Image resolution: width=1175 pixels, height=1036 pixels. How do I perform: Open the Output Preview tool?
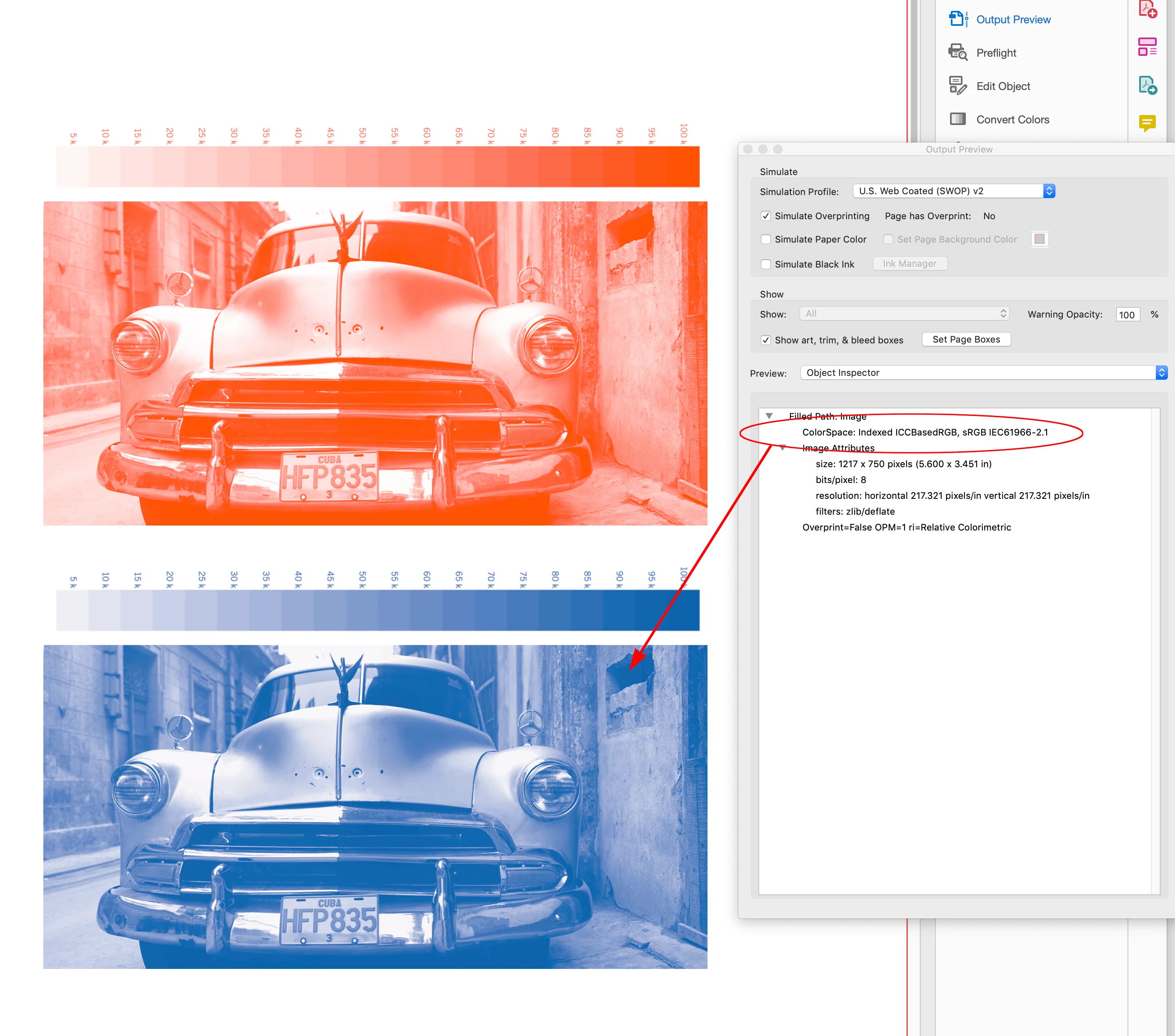point(1012,20)
